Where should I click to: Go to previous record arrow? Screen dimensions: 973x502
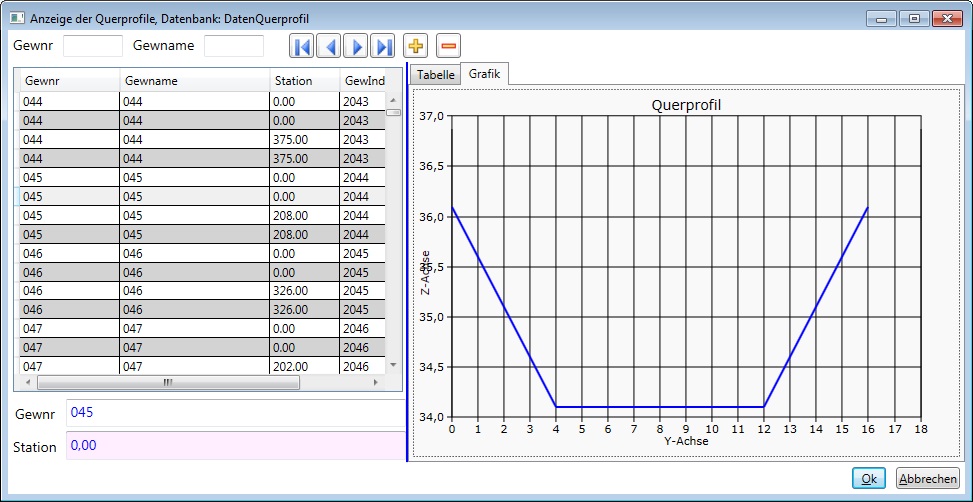click(328, 46)
